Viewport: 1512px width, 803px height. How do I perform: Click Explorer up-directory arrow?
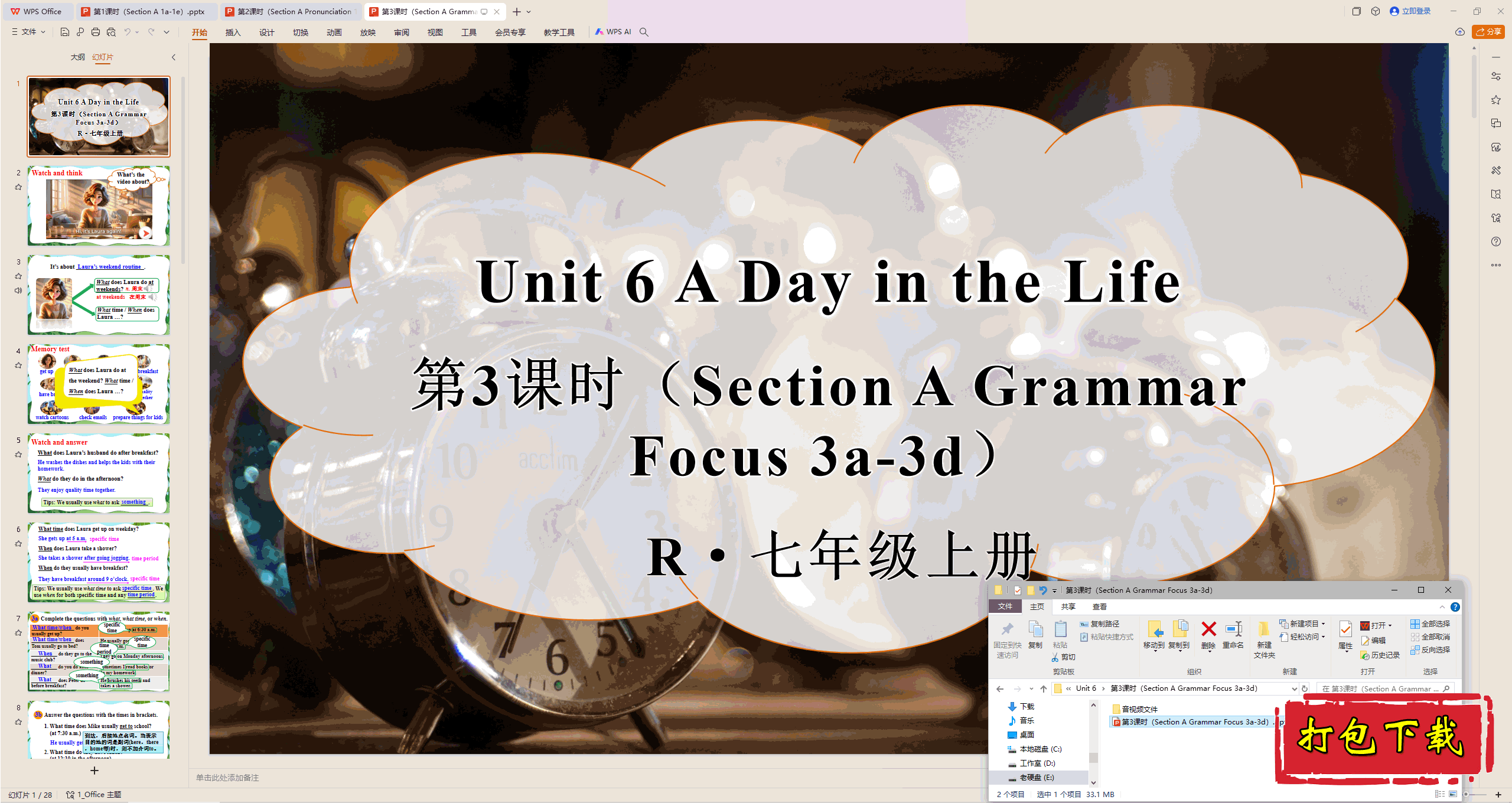click(x=1044, y=688)
